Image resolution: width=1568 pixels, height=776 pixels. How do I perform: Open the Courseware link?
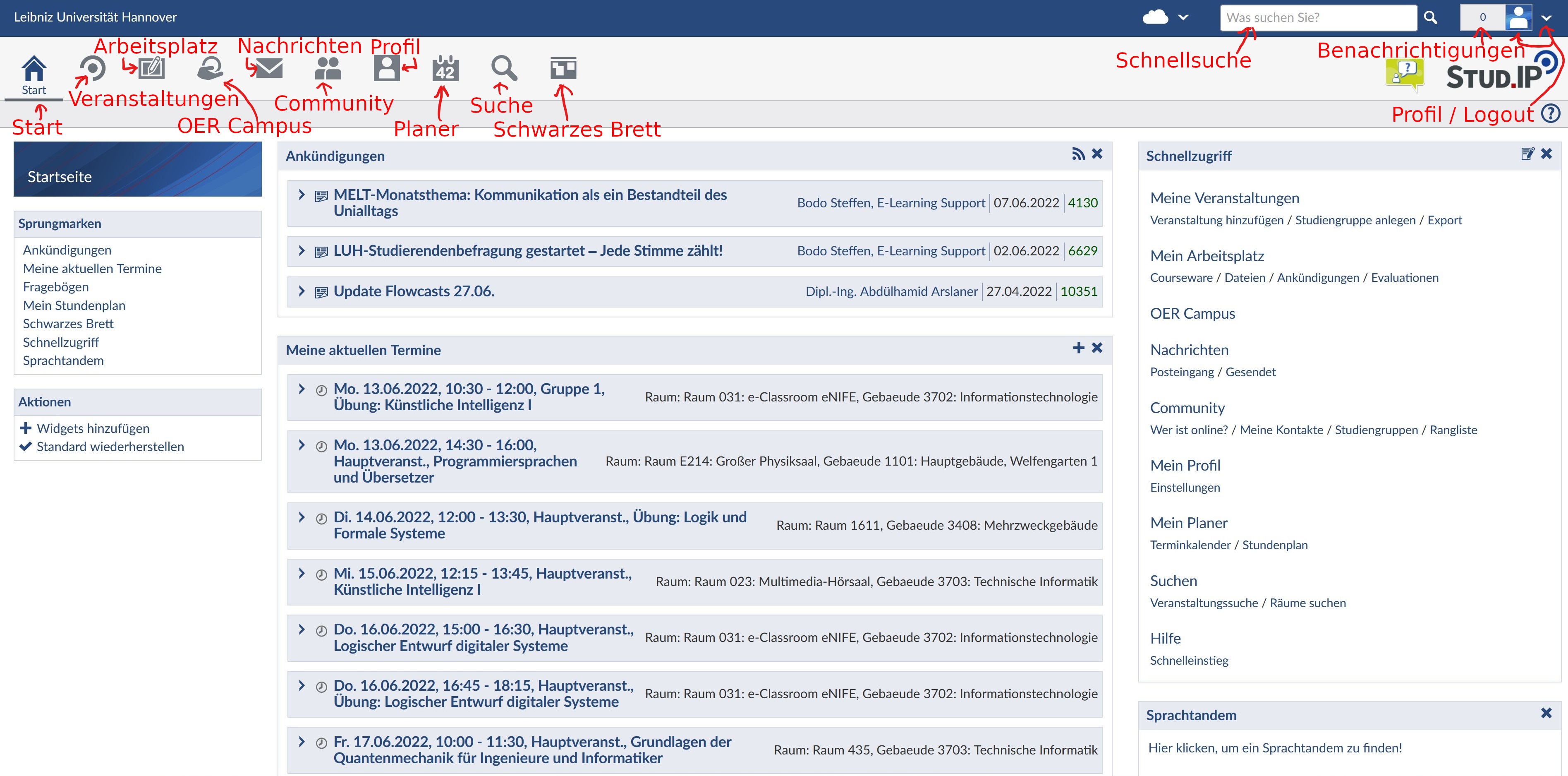[x=1181, y=277]
